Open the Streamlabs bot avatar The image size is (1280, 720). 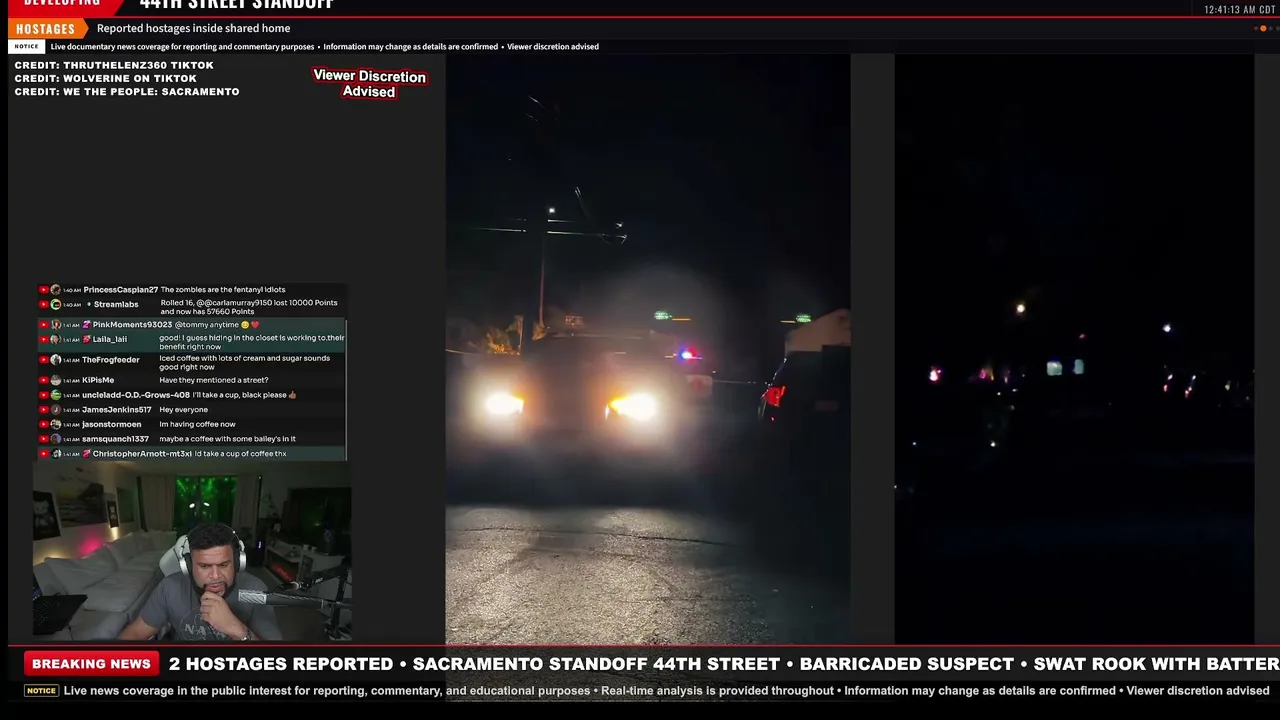point(56,304)
